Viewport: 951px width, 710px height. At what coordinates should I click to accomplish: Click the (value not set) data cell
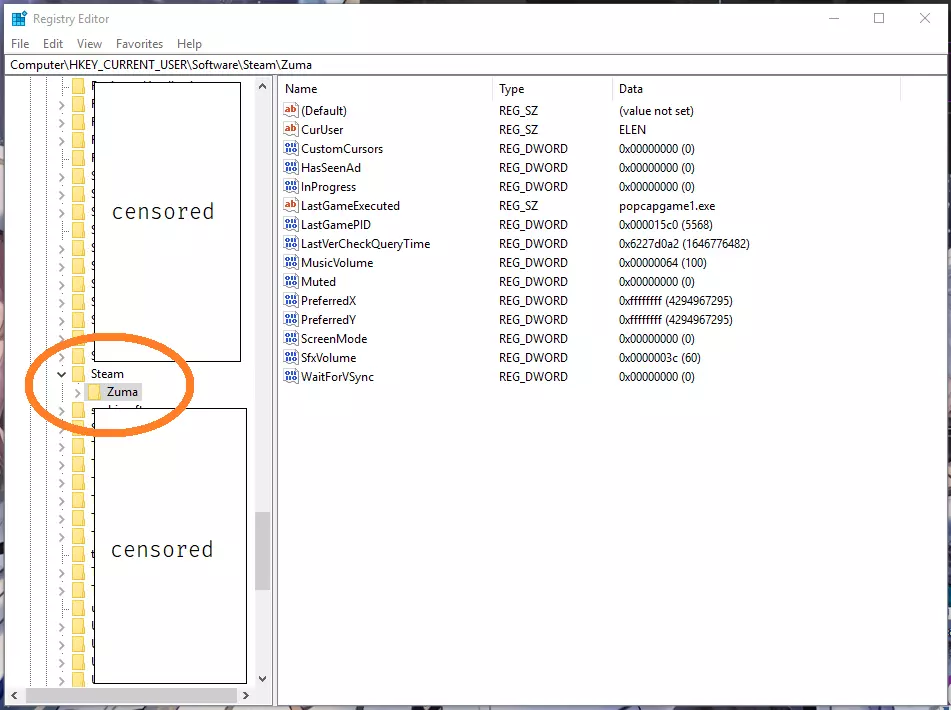pyautogui.click(x=656, y=111)
